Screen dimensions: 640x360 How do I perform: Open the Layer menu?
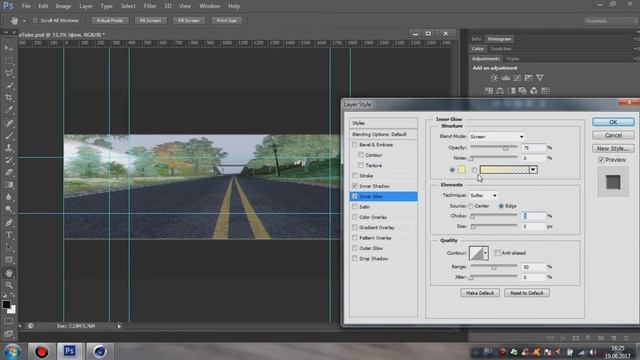coord(86,6)
